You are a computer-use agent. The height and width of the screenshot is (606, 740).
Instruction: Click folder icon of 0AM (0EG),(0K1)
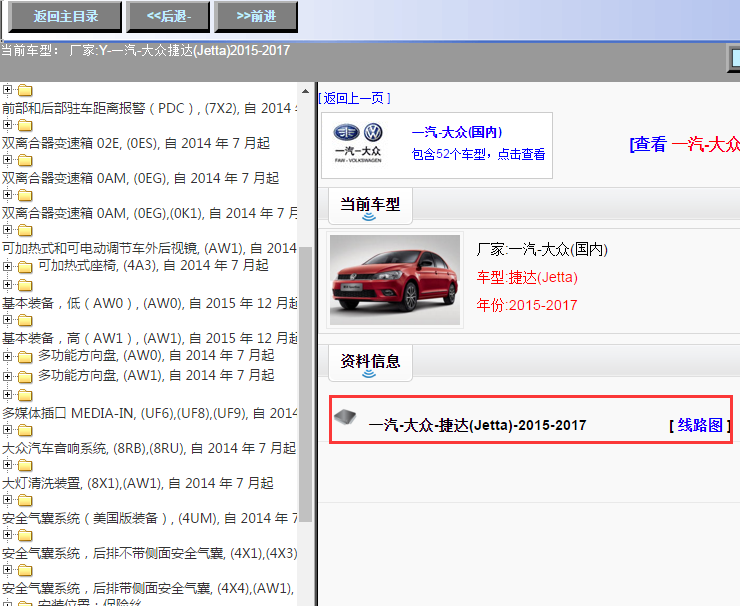pos(25,195)
